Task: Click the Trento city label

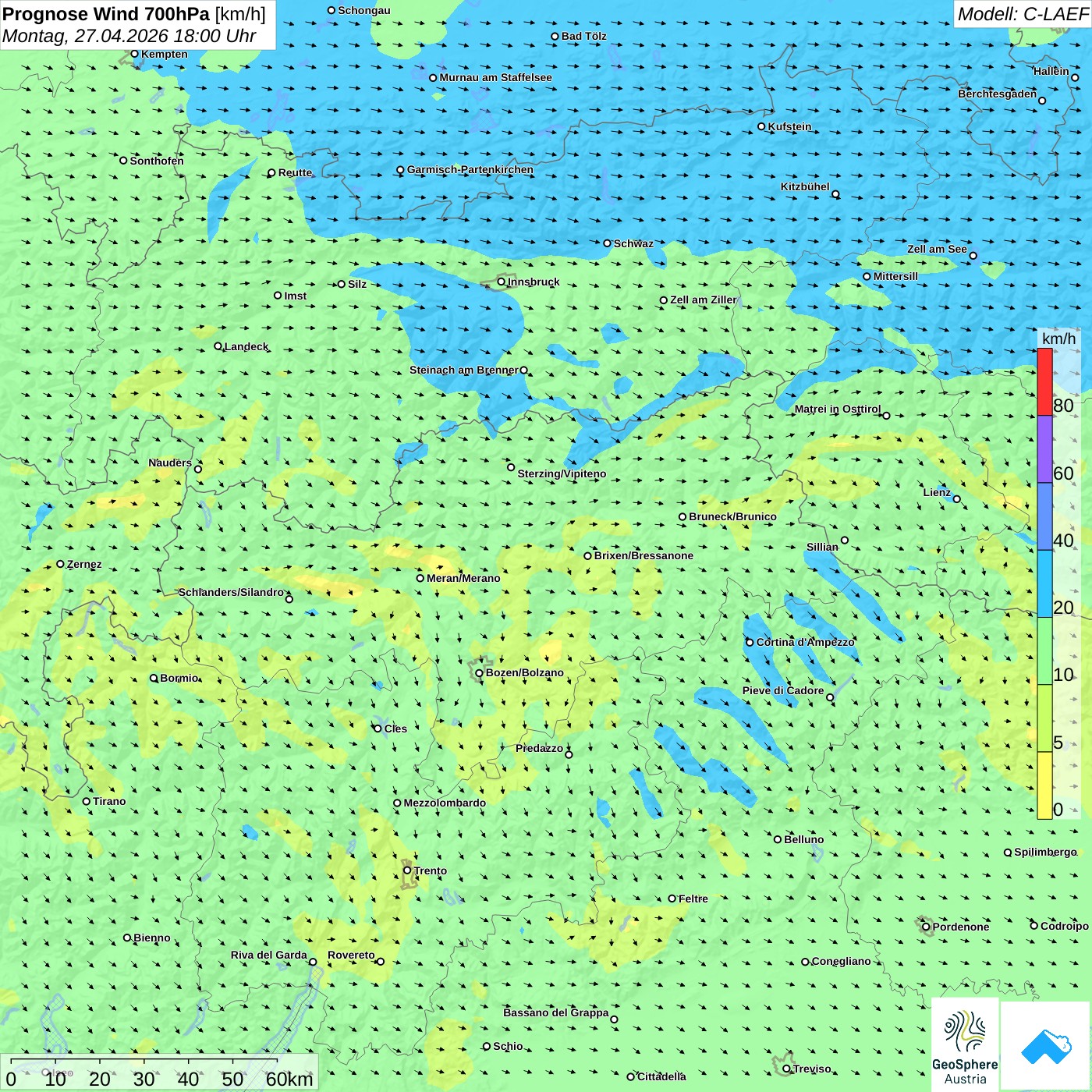Action: (x=431, y=870)
